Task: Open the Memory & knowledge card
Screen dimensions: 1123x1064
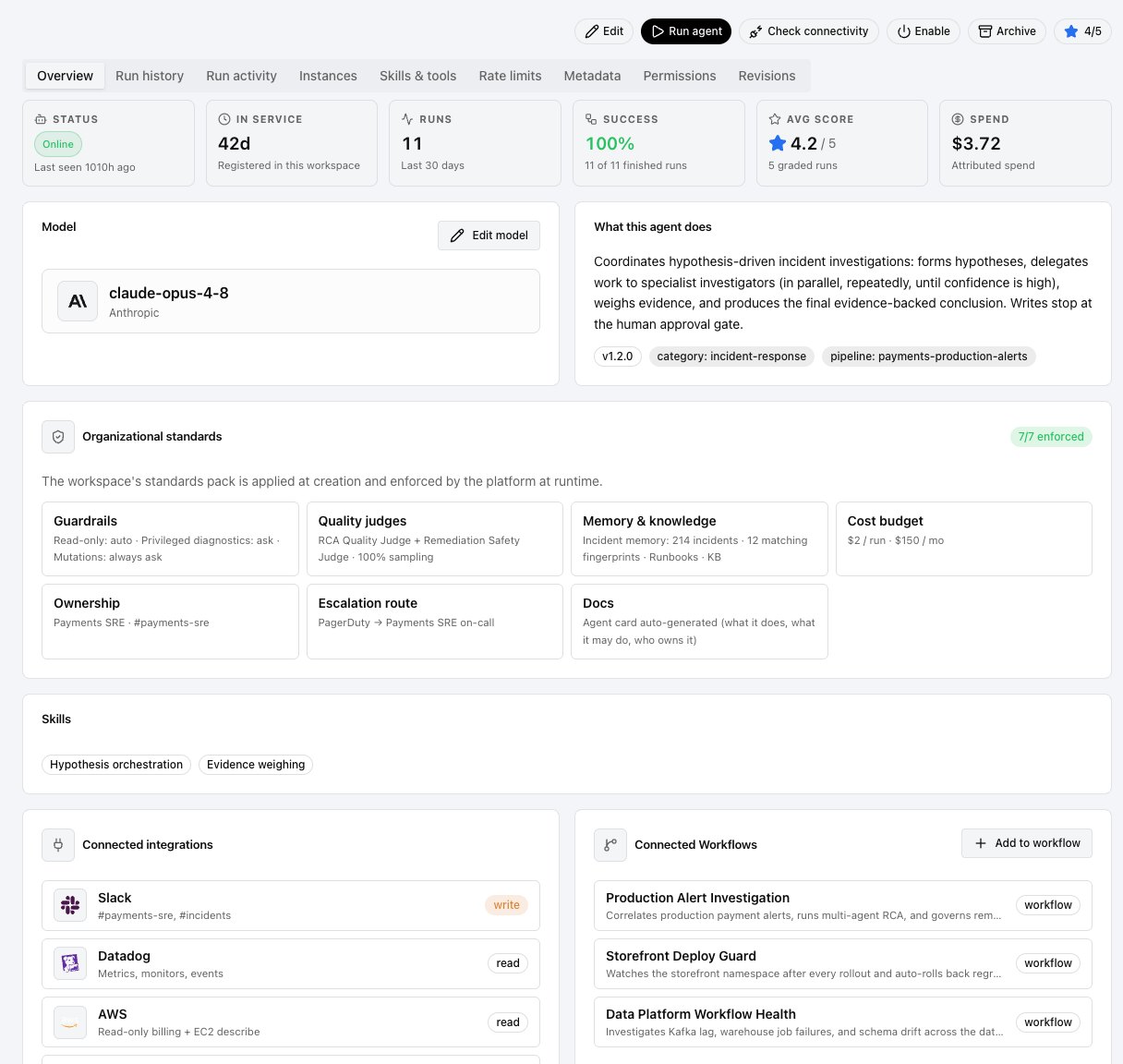Action: click(699, 539)
